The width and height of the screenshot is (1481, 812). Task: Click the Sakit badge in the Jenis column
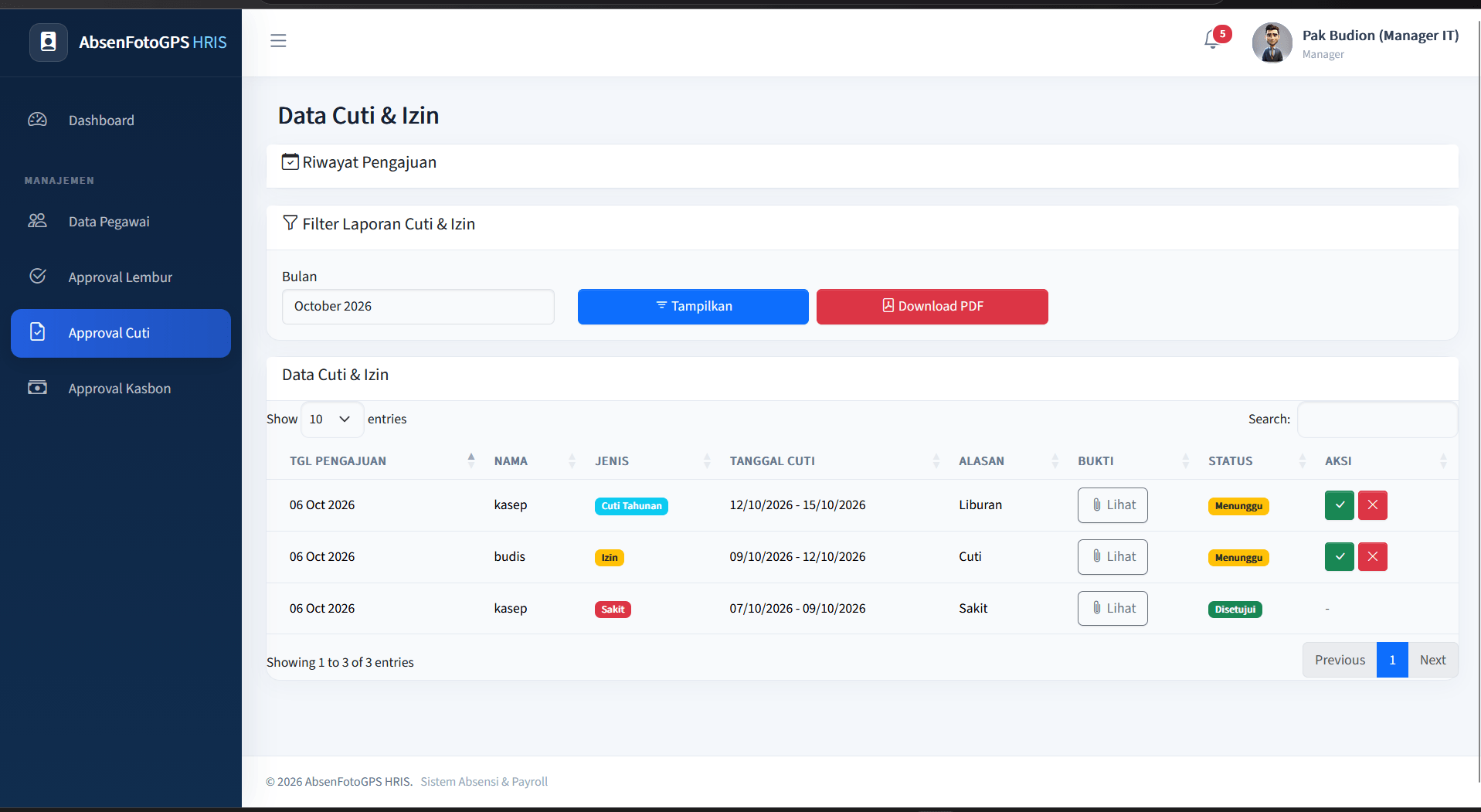click(x=613, y=610)
